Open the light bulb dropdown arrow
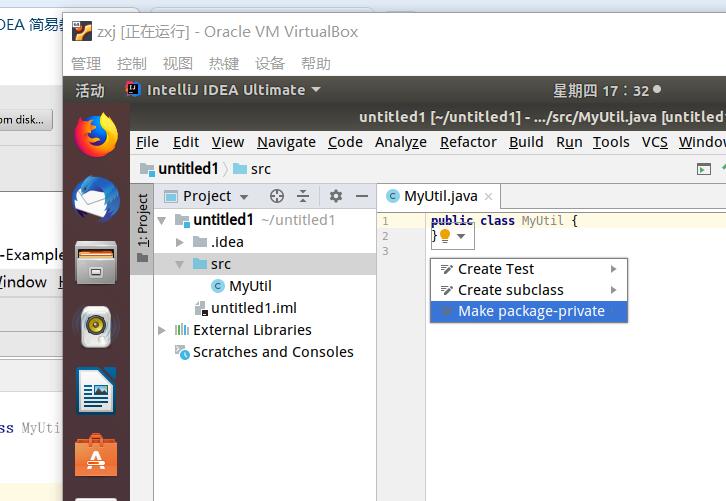726x501 pixels. tap(461, 236)
